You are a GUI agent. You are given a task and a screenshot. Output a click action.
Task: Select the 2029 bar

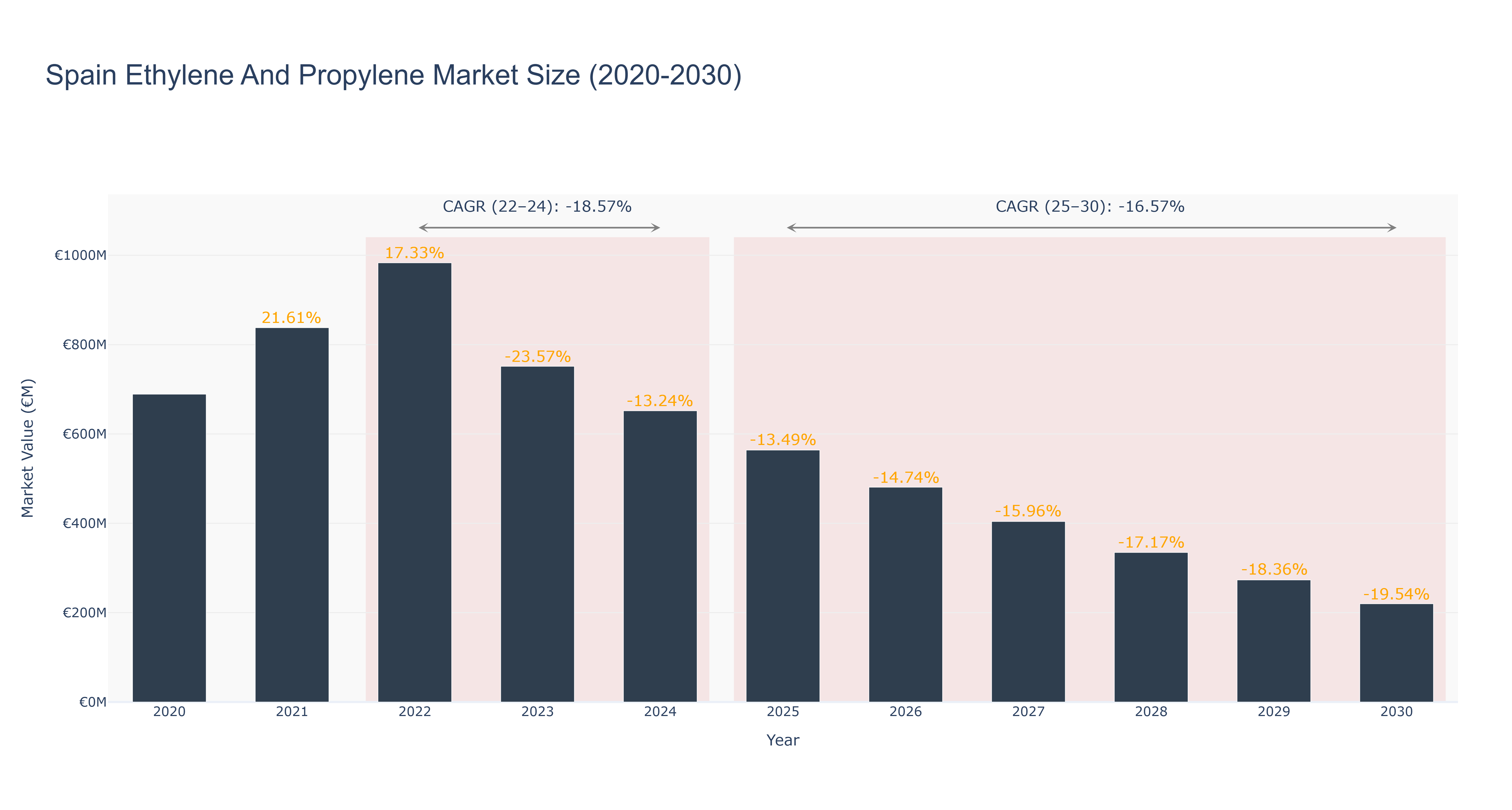pyautogui.click(x=1273, y=641)
